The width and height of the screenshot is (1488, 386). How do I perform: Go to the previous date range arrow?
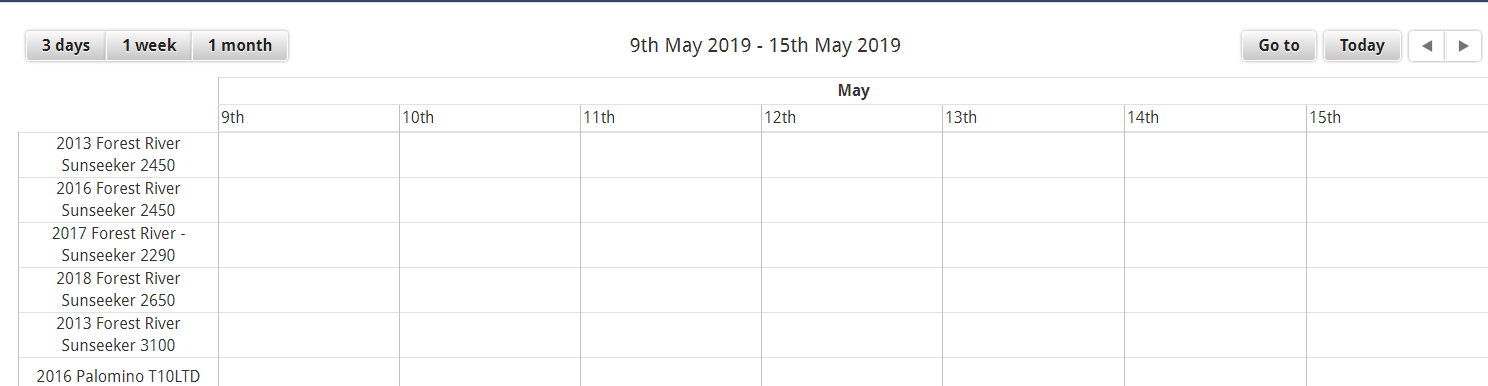pos(1426,46)
